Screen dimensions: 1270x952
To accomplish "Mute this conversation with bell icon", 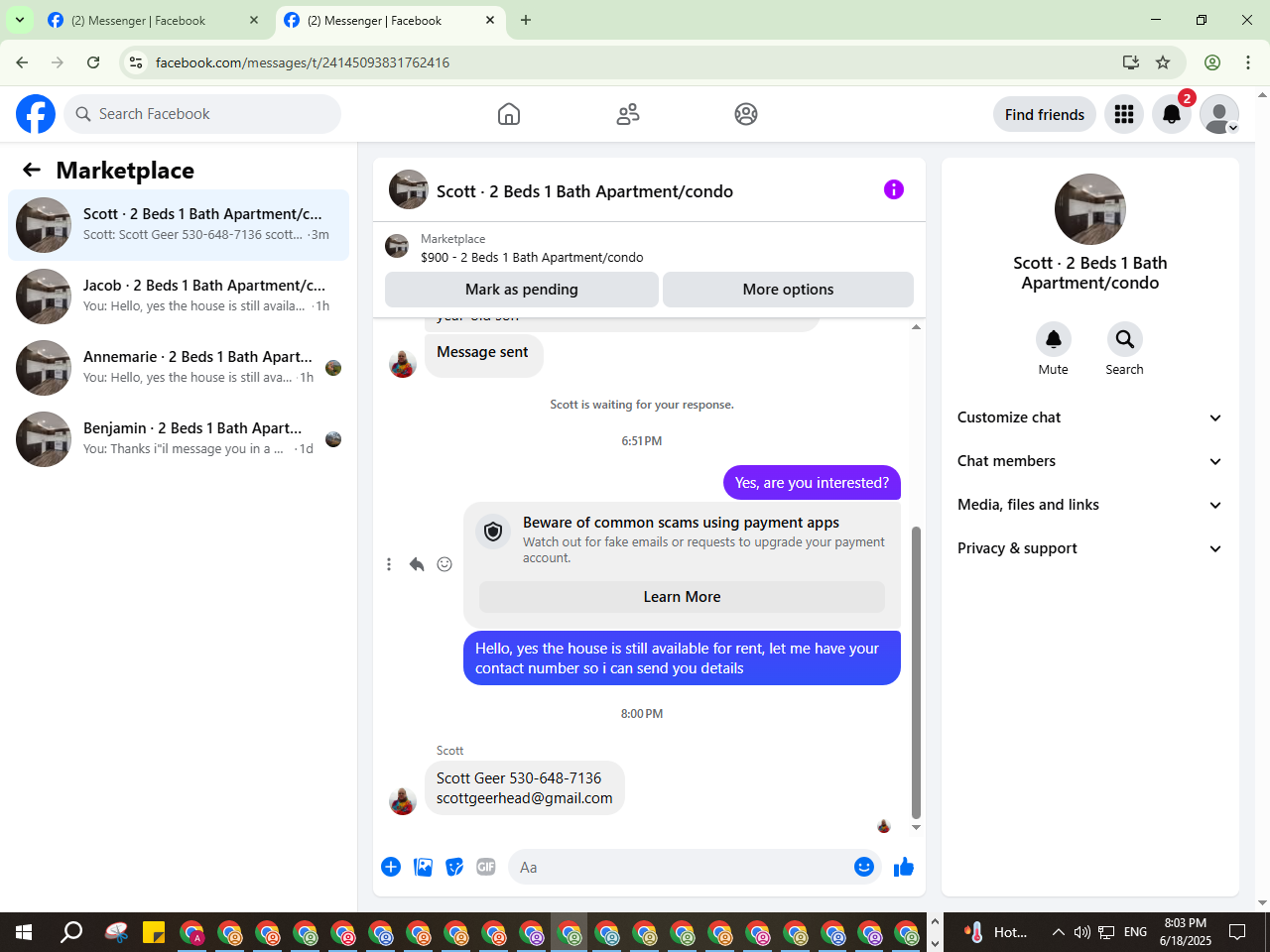I will tap(1054, 339).
